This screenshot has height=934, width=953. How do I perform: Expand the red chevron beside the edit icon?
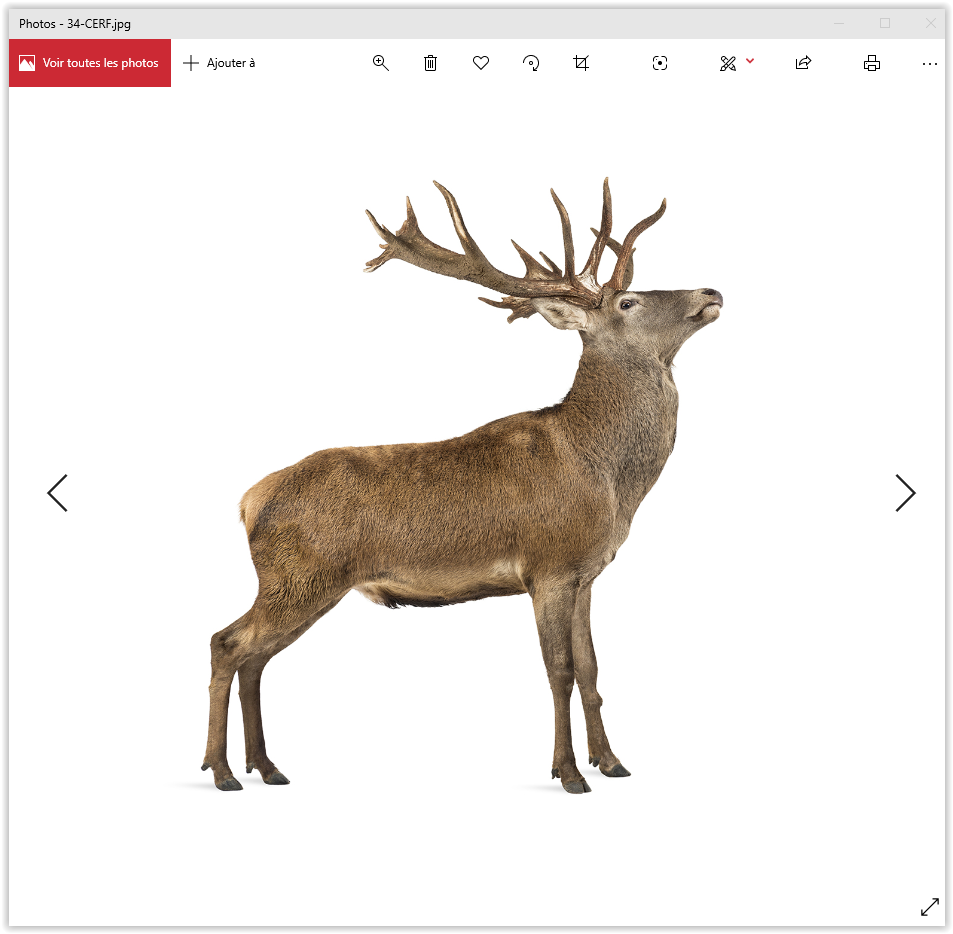click(x=750, y=62)
